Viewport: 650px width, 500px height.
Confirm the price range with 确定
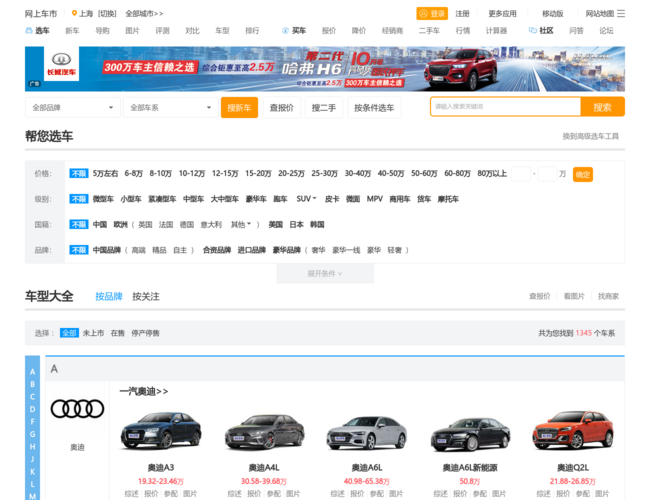[583, 174]
